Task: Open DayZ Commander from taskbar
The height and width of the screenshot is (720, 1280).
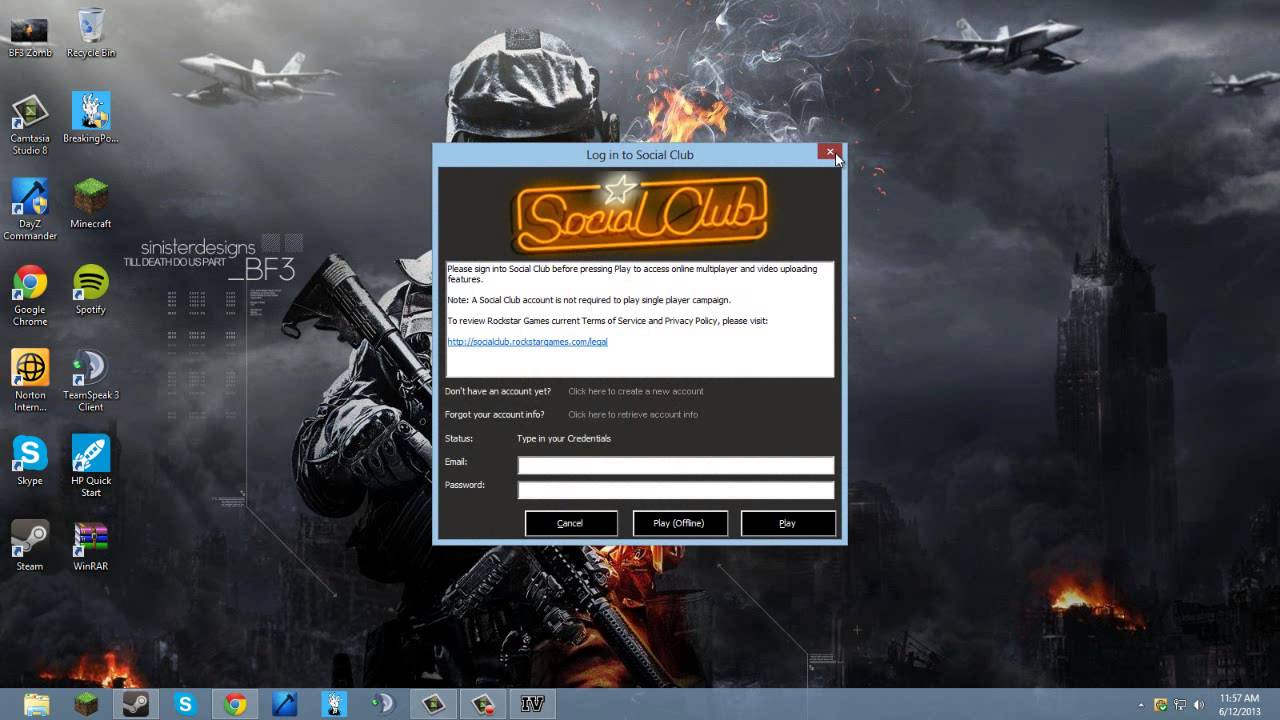Action: [285, 704]
